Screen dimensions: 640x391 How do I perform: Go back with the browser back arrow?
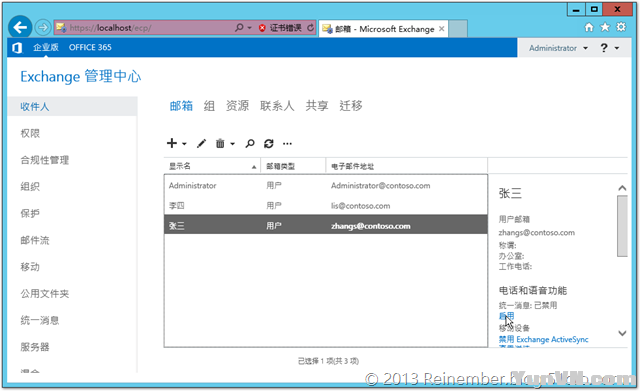[x=20, y=27]
